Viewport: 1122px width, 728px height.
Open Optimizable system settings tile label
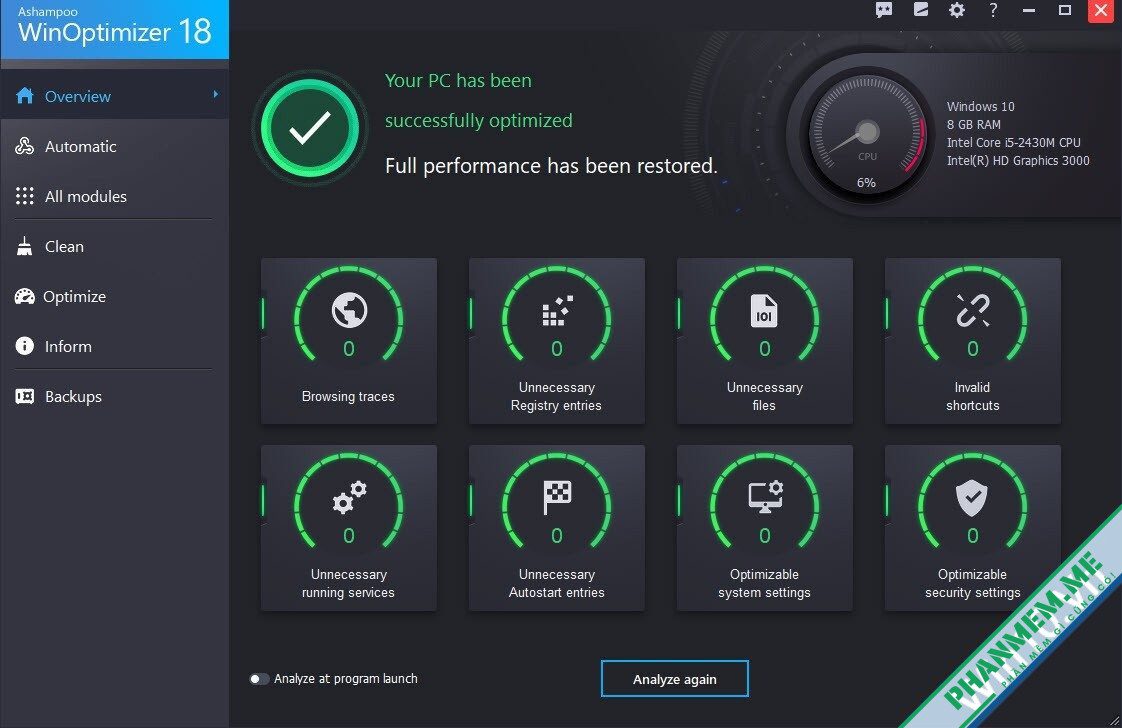click(764, 583)
